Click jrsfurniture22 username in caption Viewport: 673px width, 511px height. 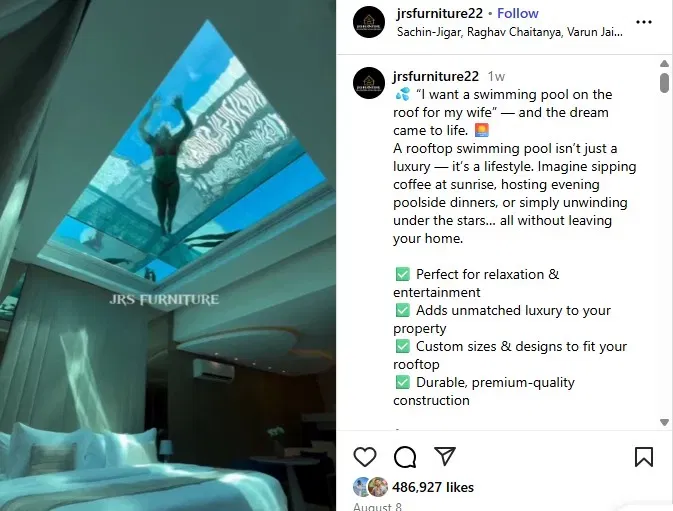436,76
